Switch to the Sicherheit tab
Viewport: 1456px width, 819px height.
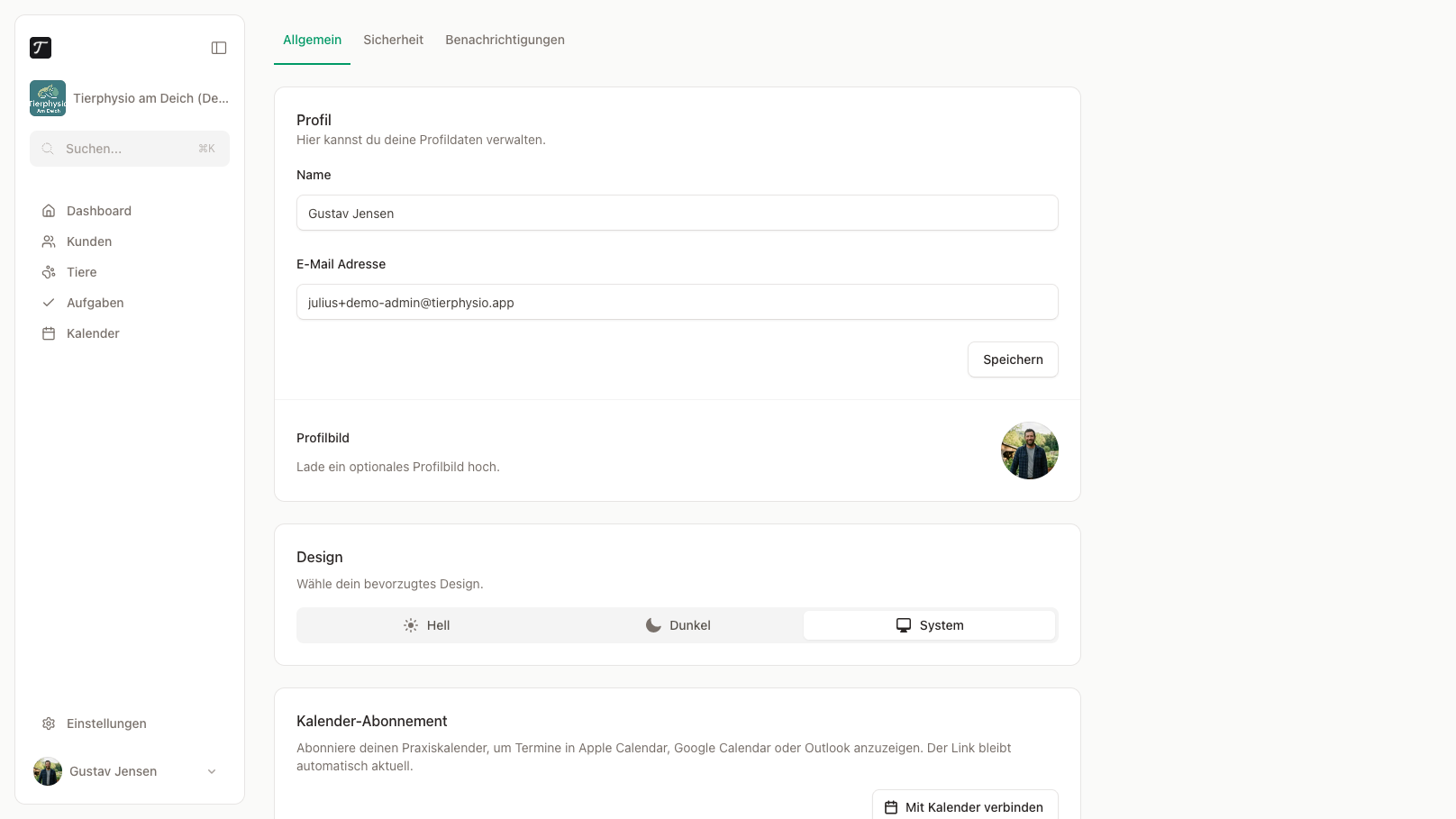tap(393, 40)
